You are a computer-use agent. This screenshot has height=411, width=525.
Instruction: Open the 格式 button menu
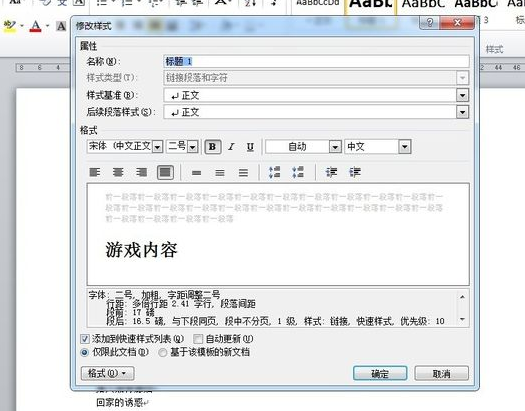107,373
